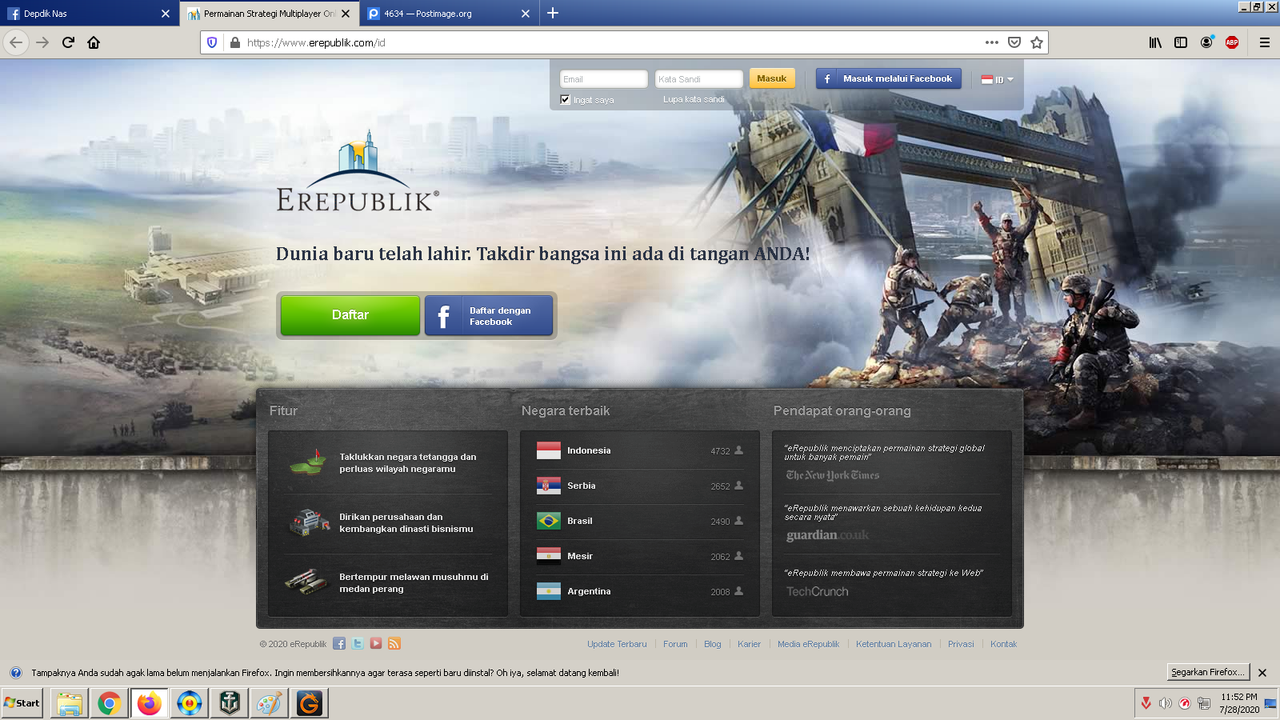Switch to the Depdik Nas tab

pyautogui.click(x=88, y=13)
